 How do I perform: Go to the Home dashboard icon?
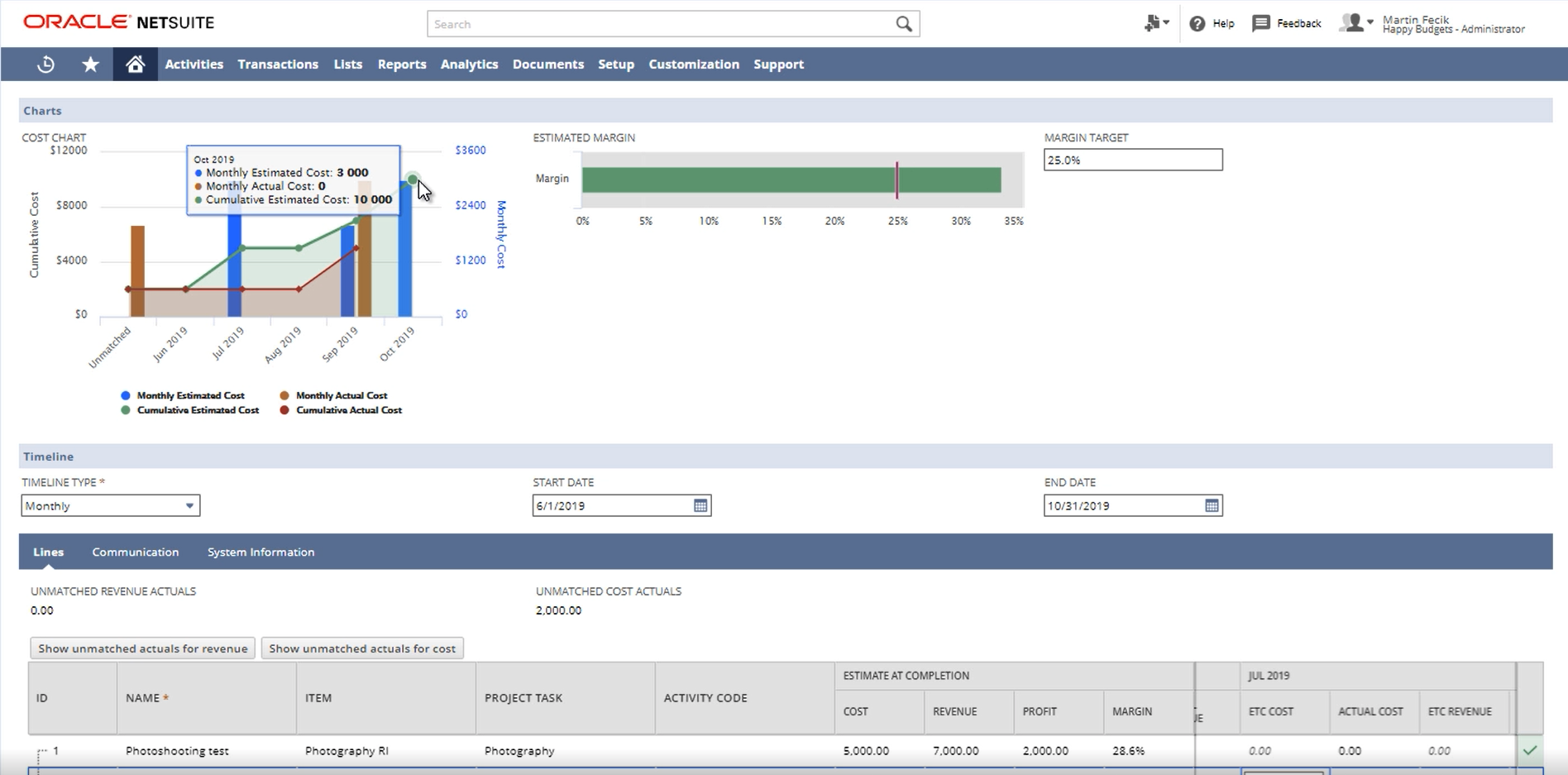tap(135, 65)
